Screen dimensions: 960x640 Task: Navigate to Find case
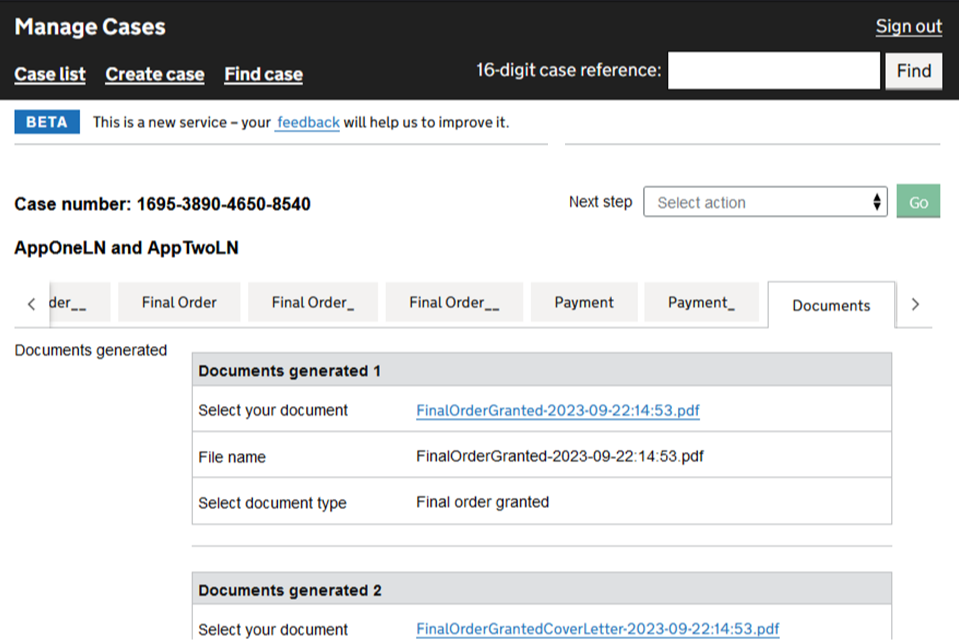263,75
